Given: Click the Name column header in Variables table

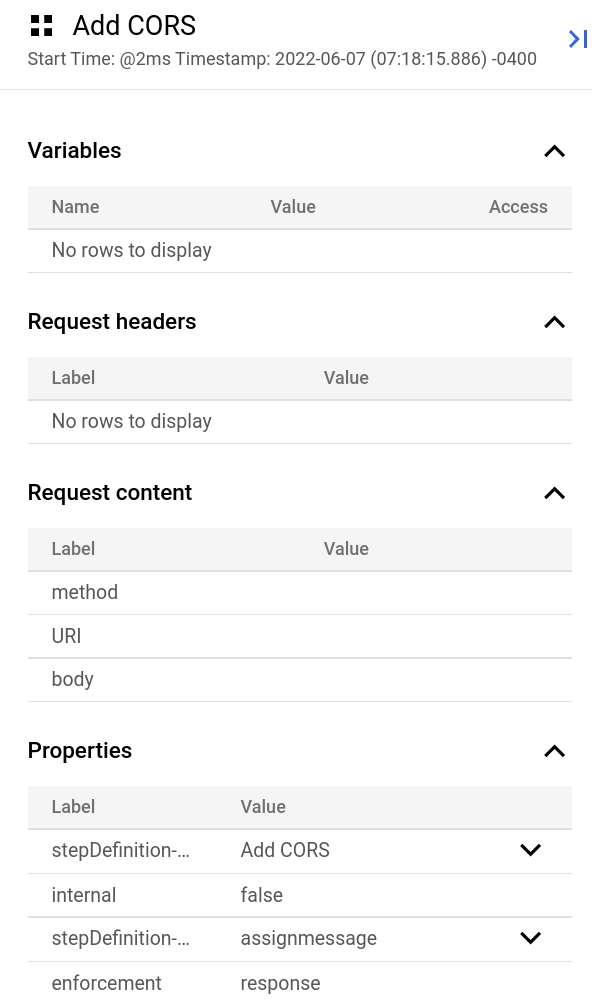Looking at the screenshot, I should click(75, 207).
